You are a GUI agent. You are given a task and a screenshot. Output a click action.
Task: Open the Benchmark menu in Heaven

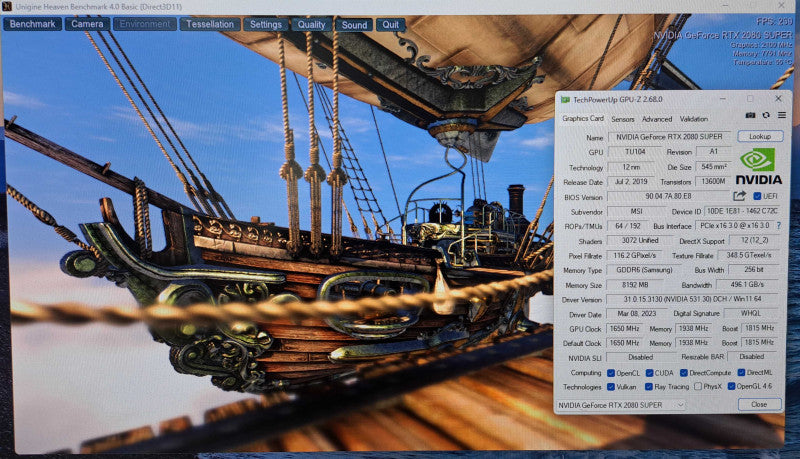click(33, 24)
